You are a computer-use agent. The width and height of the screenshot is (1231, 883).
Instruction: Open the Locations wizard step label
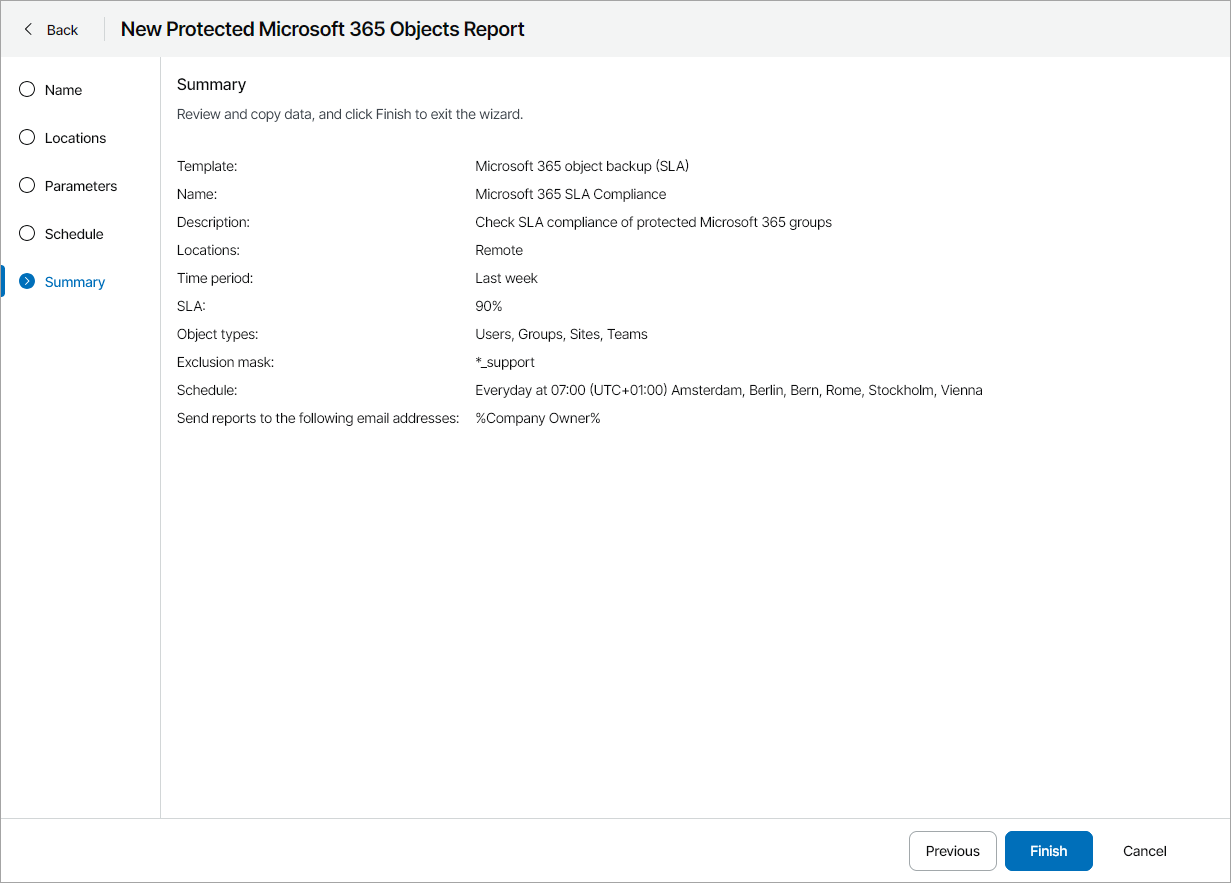[x=75, y=138]
